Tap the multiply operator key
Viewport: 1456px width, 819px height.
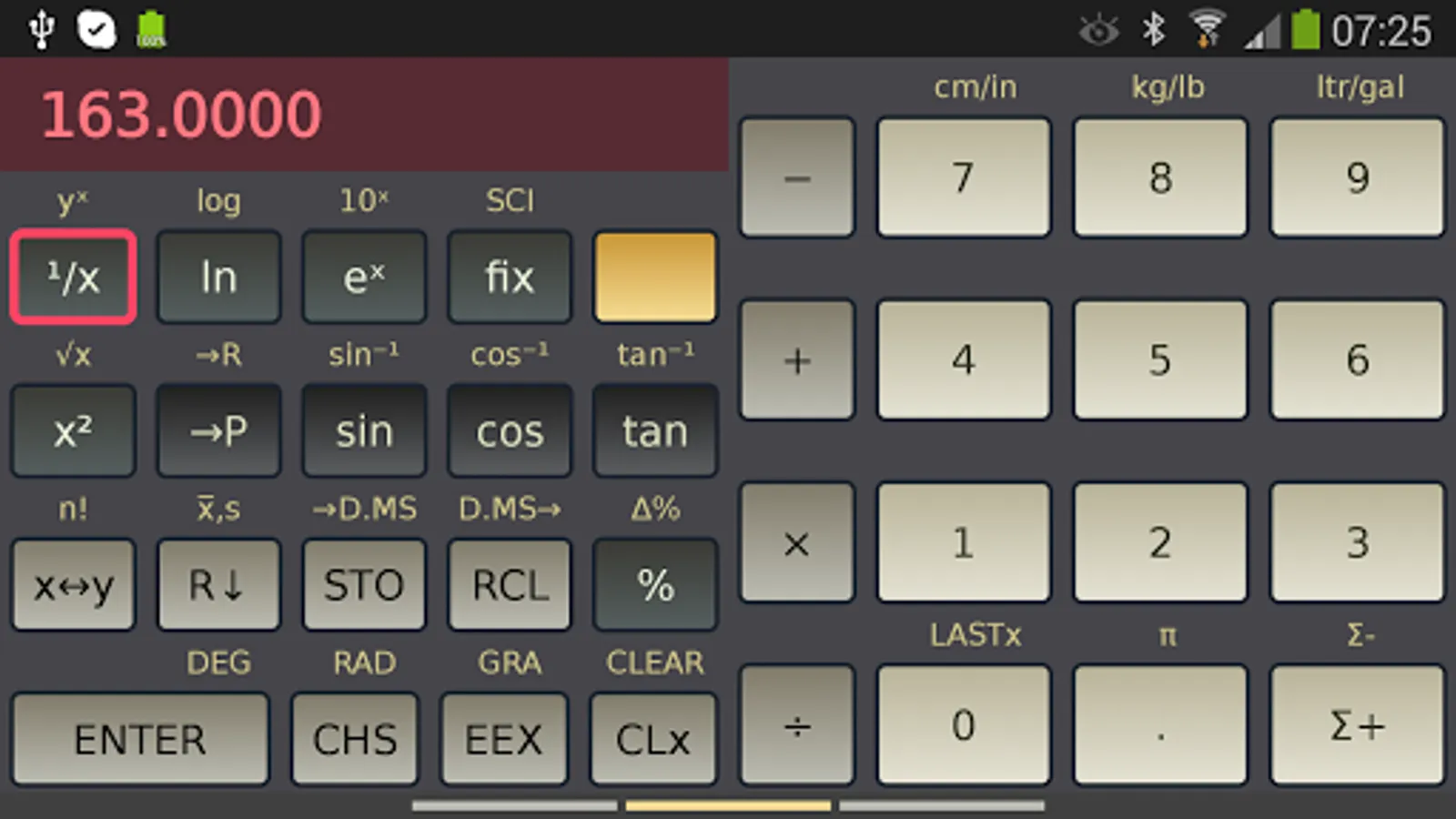tap(797, 542)
